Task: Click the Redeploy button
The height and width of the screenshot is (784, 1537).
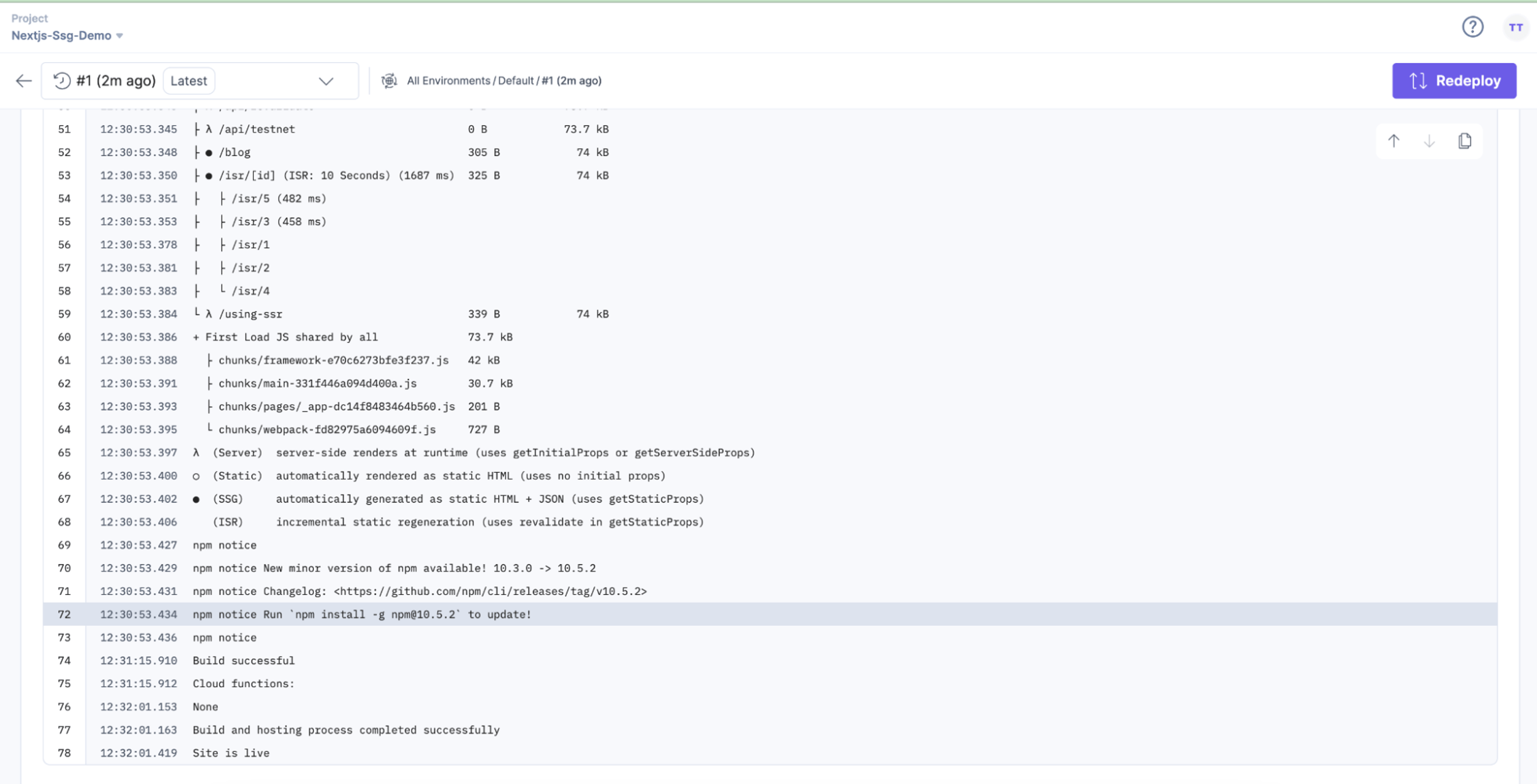Action: pos(1454,80)
